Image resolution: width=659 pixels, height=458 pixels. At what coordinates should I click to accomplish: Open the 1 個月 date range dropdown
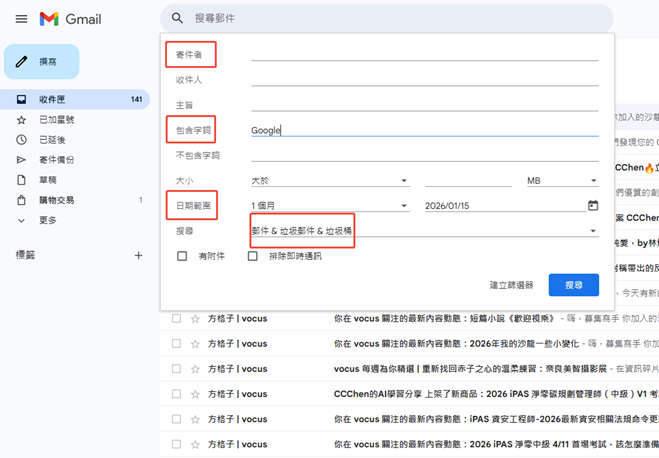[x=330, y=206]
